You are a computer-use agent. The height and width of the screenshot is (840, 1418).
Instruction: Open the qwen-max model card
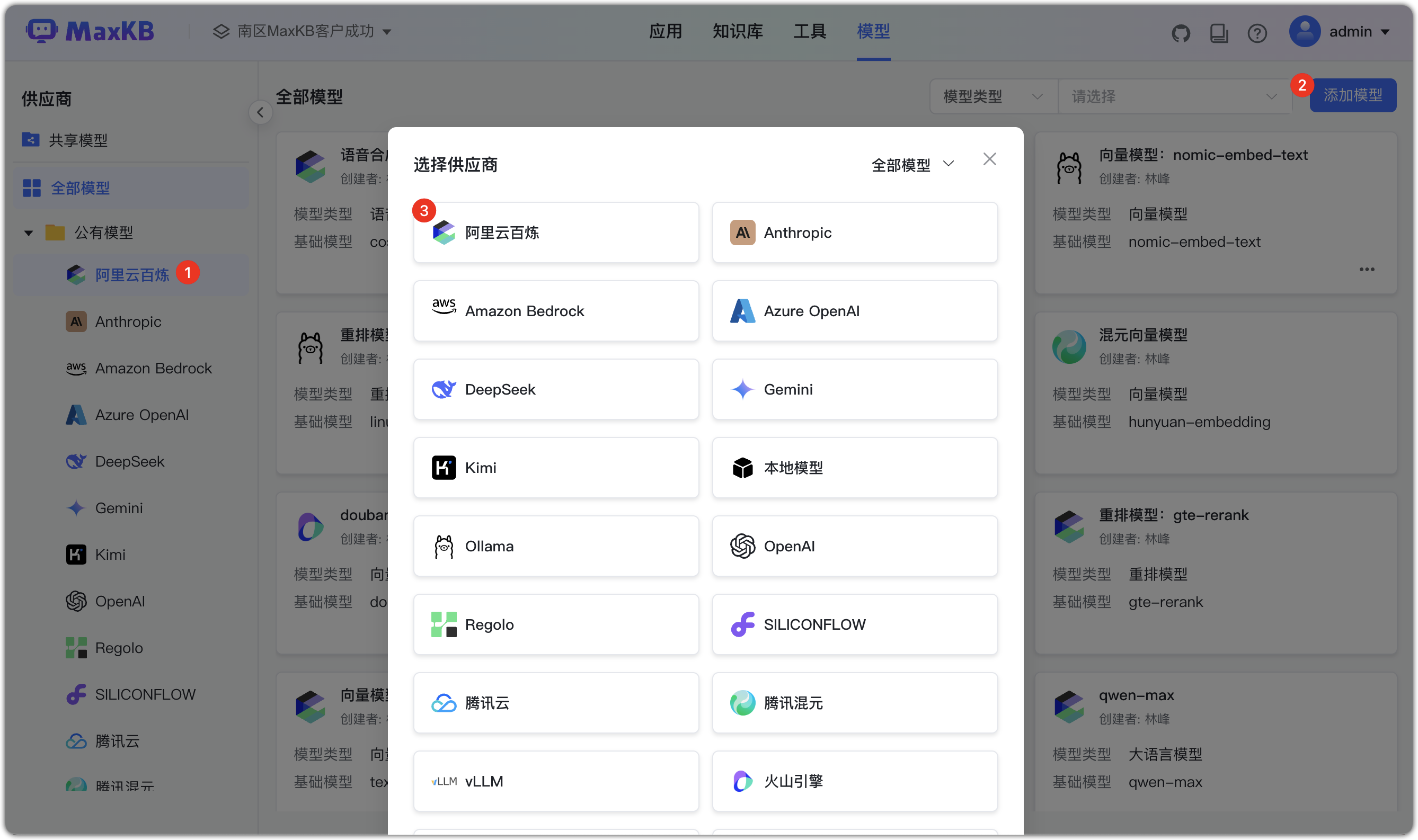(x=1215, y=741)
